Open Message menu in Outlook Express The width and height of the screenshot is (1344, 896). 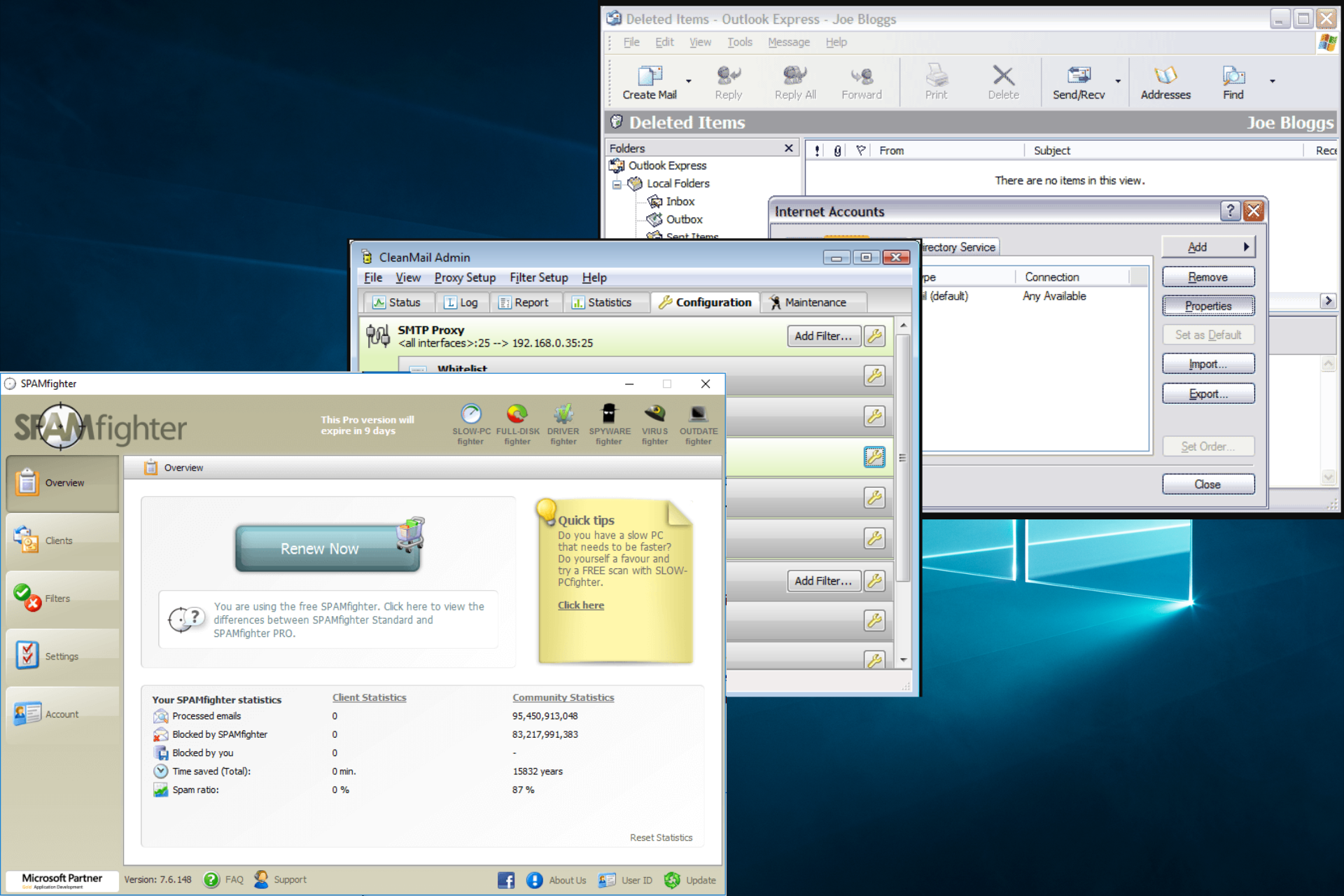pyautogui.click(x=789, y=42)
